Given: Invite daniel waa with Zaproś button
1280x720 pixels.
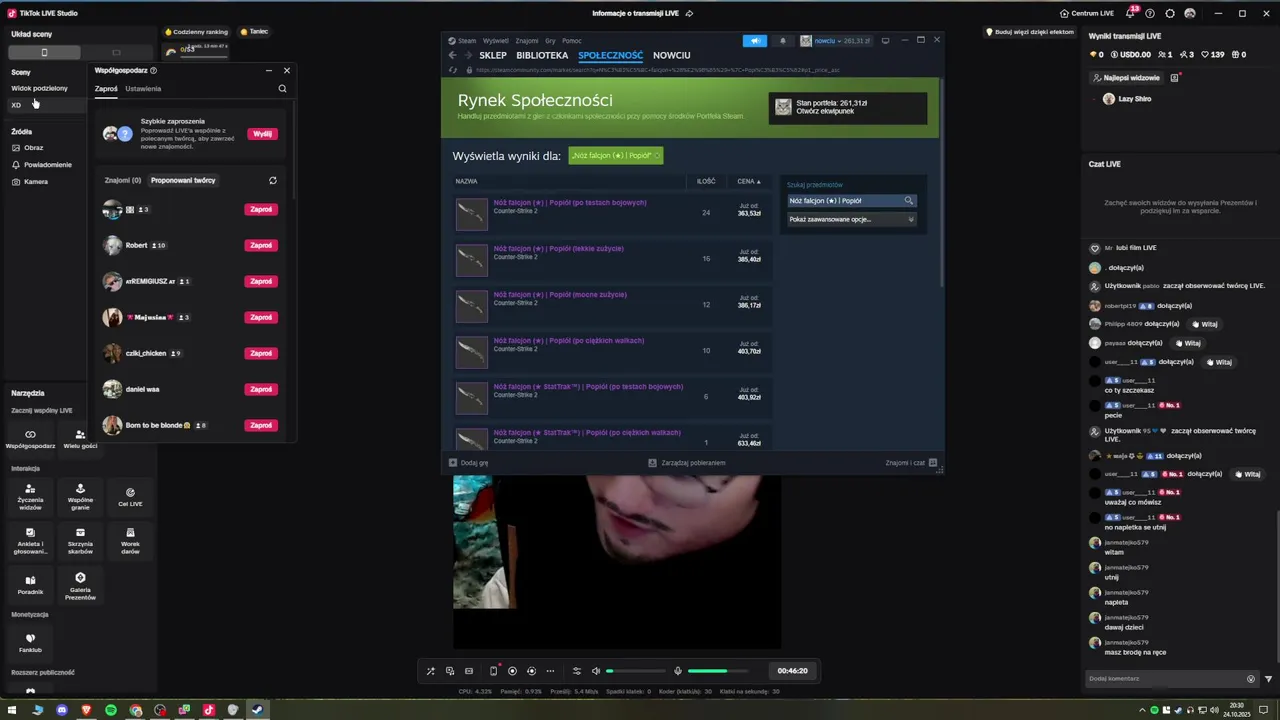Looking at the screenshot, I should point(261,390).
